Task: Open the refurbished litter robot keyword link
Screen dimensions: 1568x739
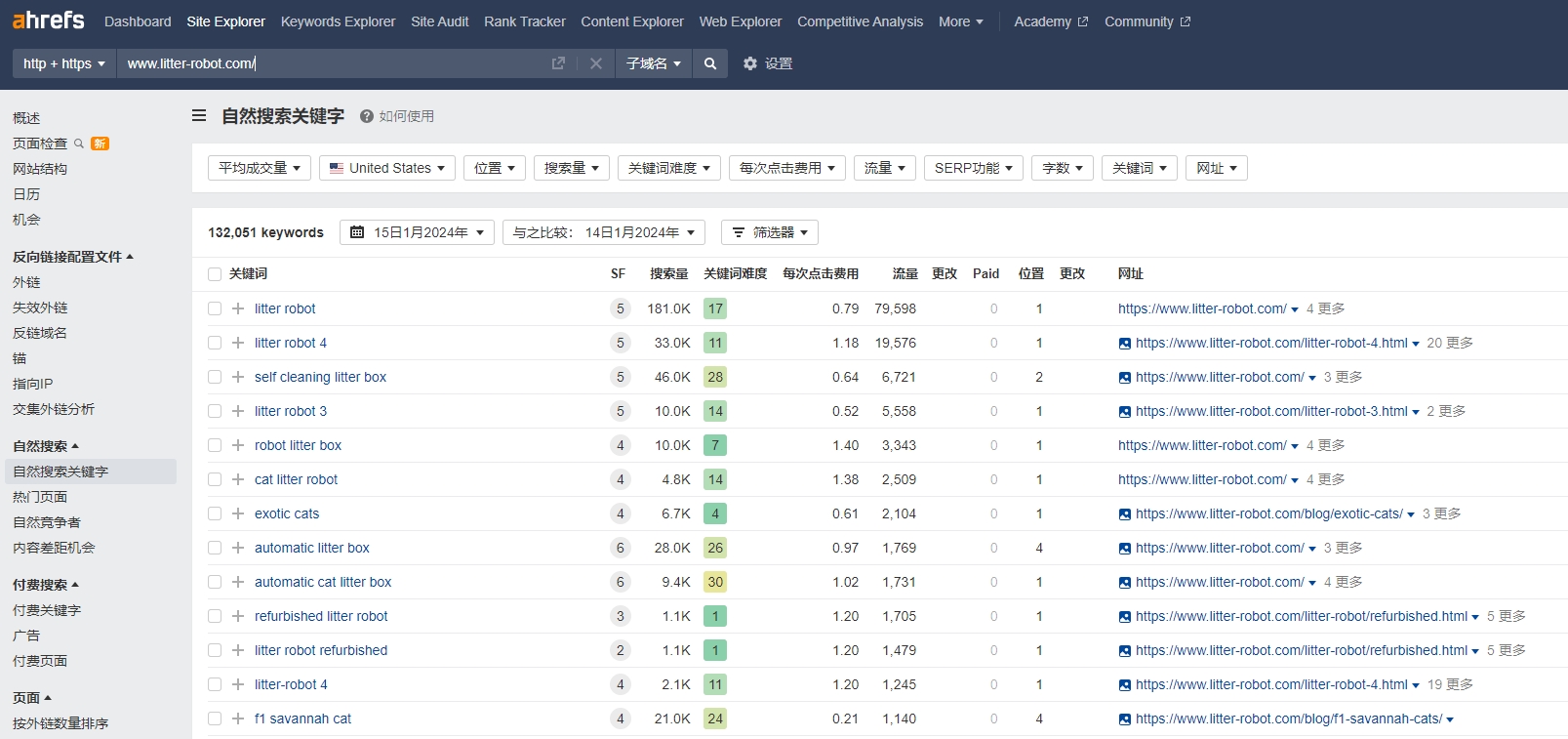Action: 321,616
